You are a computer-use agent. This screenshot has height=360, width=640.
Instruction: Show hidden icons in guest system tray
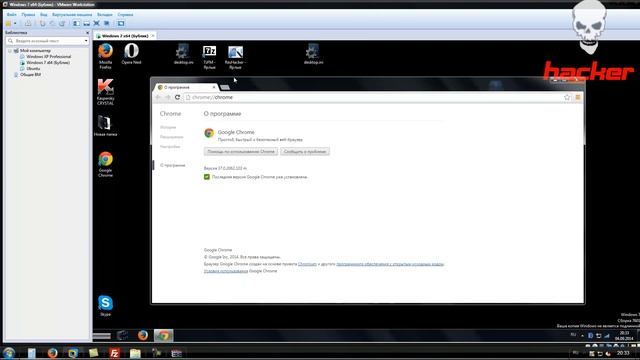(582, 336)
